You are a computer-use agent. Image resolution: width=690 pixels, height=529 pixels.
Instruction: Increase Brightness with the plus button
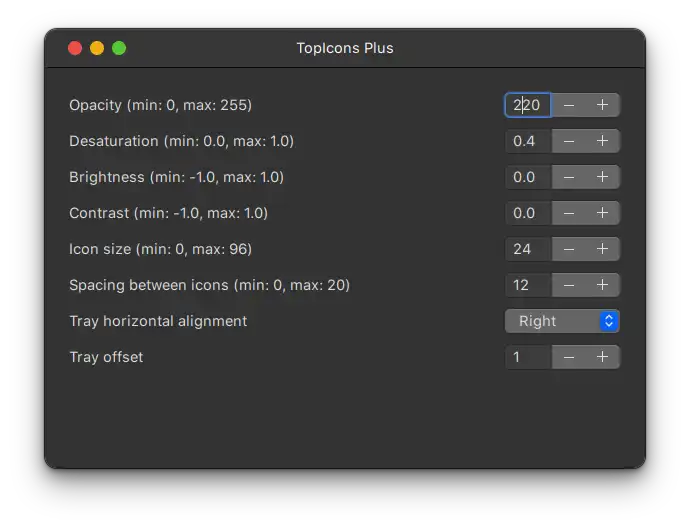[602, 177]
